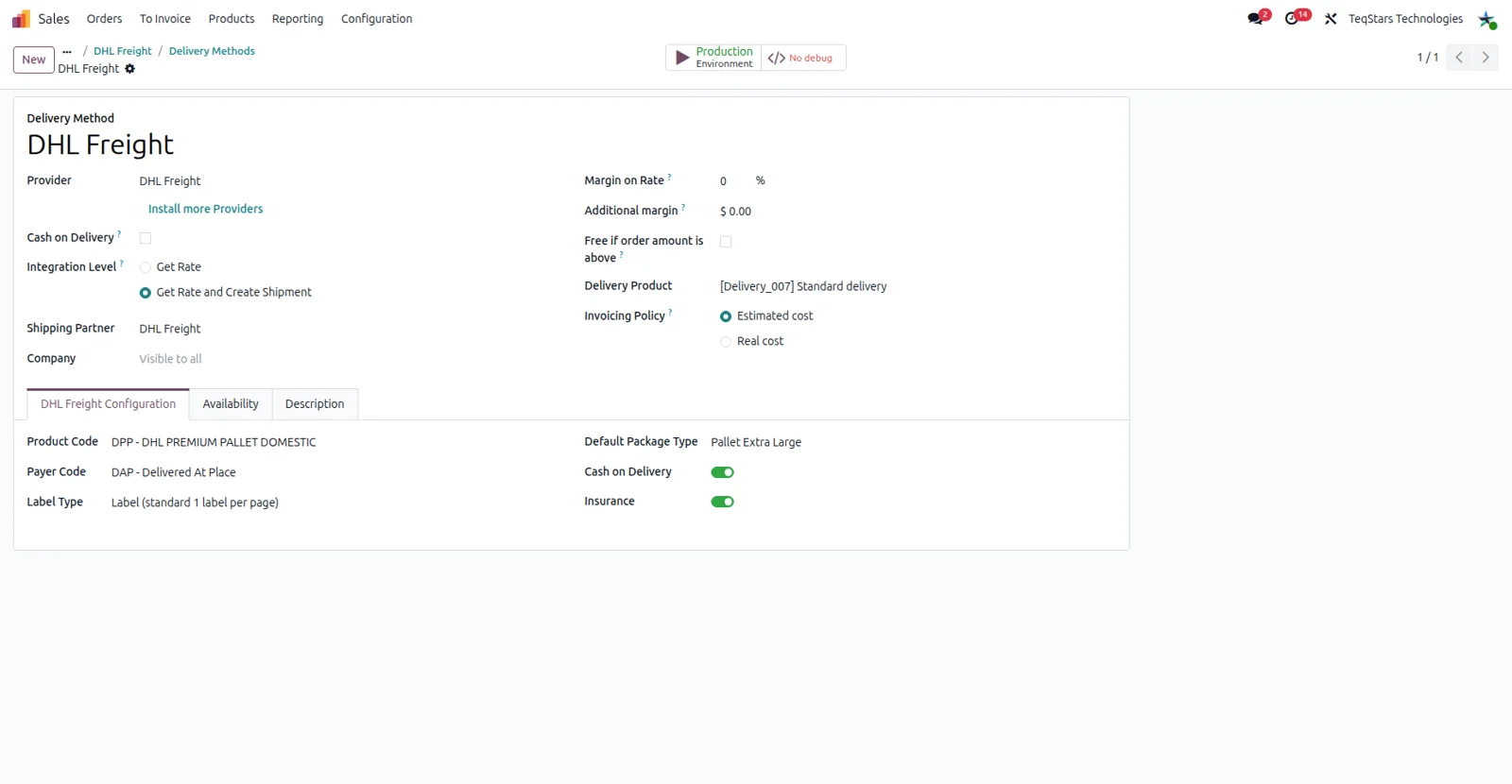Select the Get Rate radio option
This screenshot has height=784, width=1512.
tap(146, 267)
